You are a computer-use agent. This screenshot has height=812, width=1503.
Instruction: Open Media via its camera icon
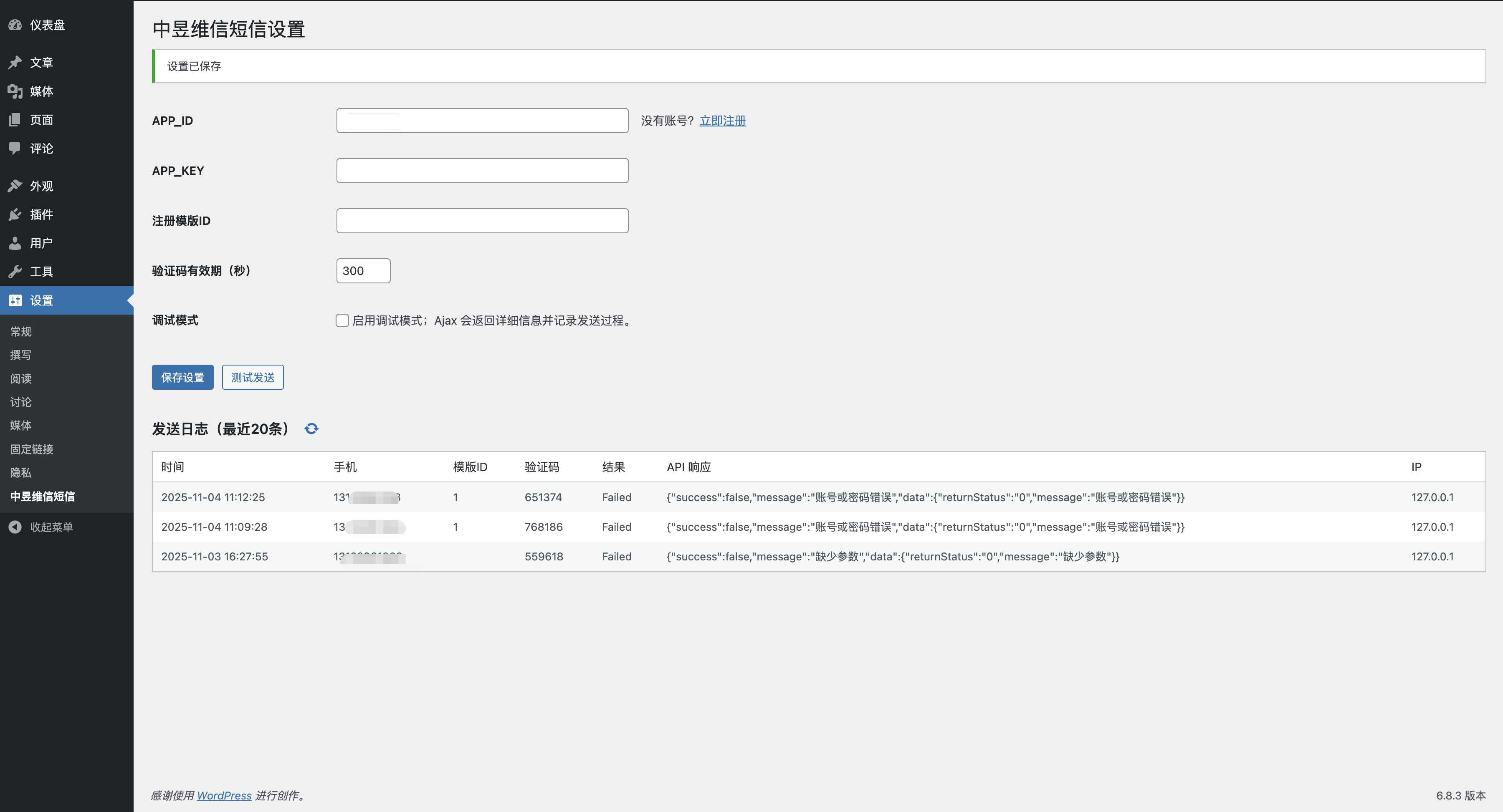coord(15,91)
